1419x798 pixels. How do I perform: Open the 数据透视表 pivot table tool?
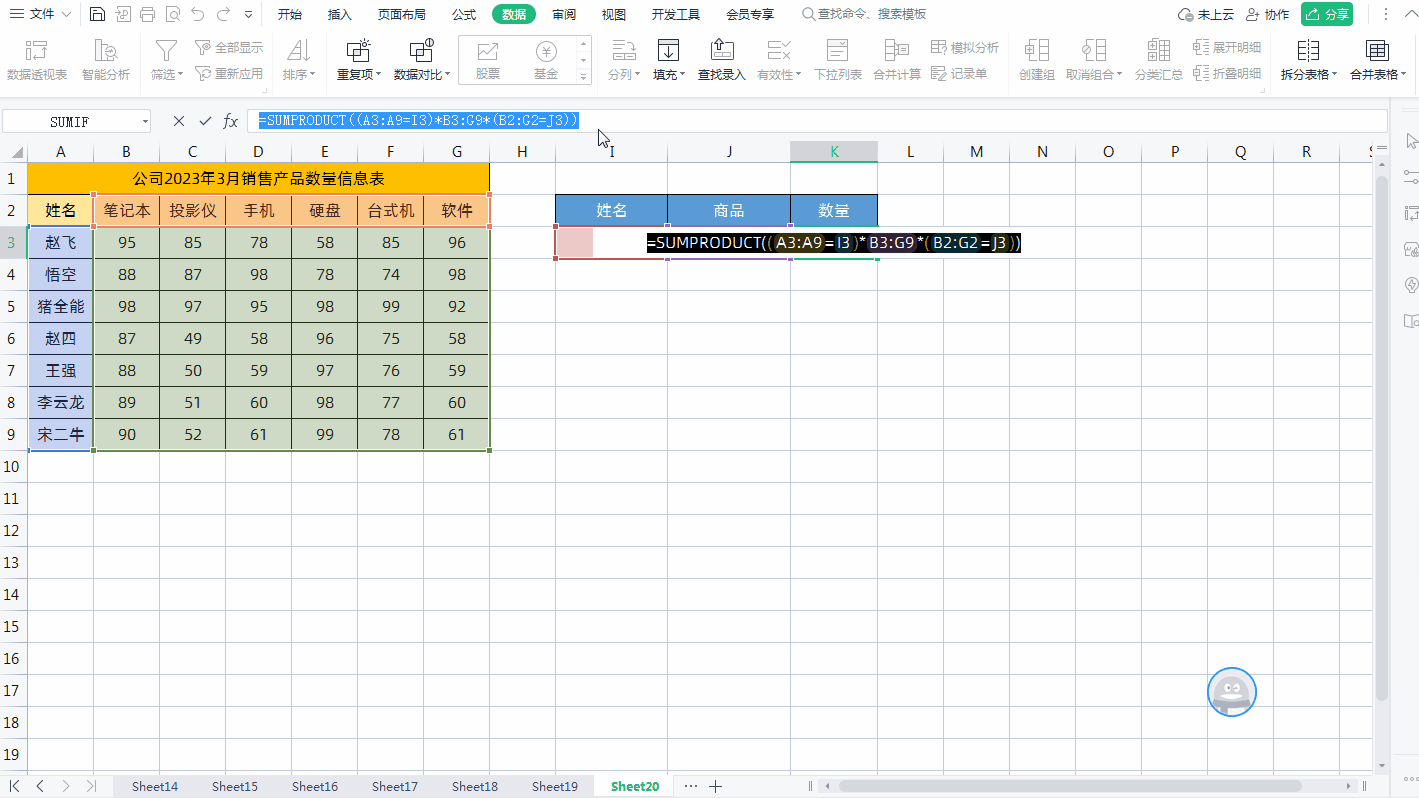(37, 60)
